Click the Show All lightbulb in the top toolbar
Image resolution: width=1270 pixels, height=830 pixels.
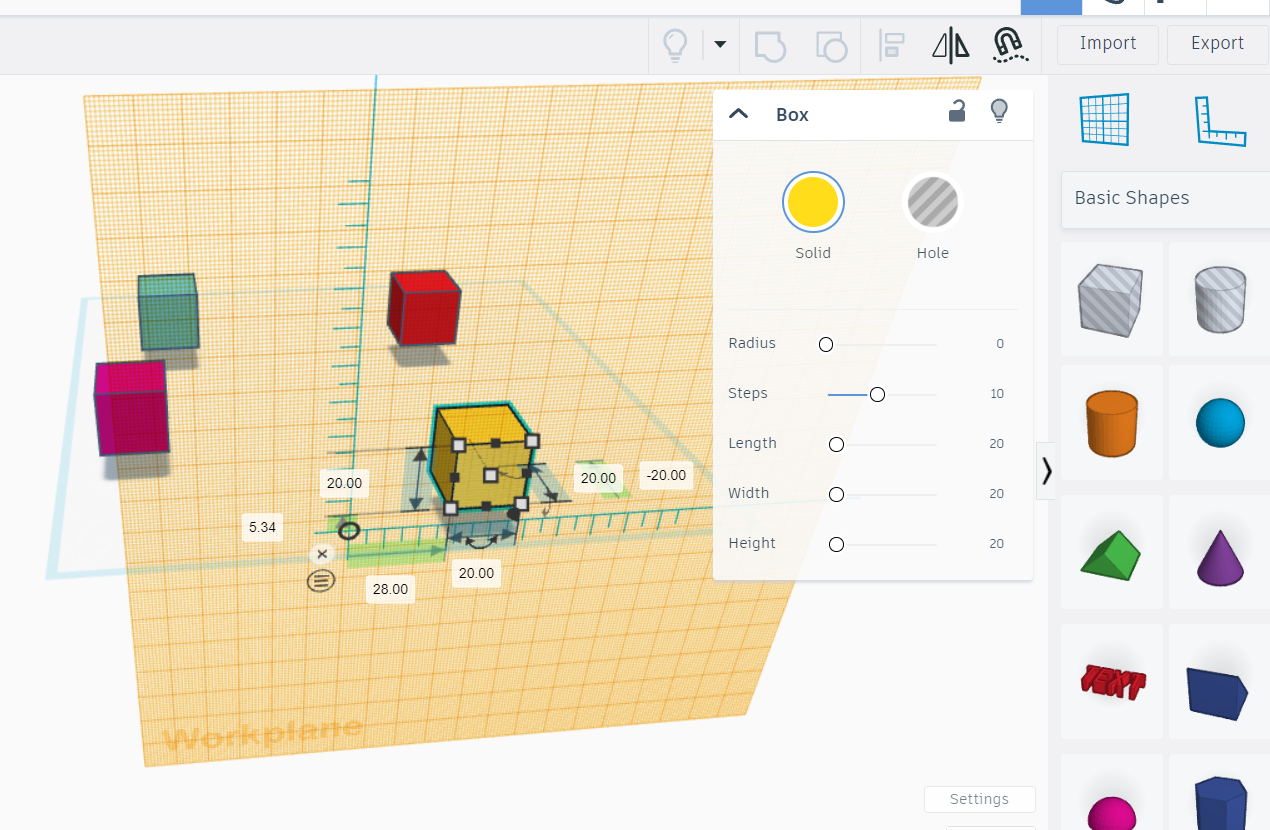click(x=676, y=45)
